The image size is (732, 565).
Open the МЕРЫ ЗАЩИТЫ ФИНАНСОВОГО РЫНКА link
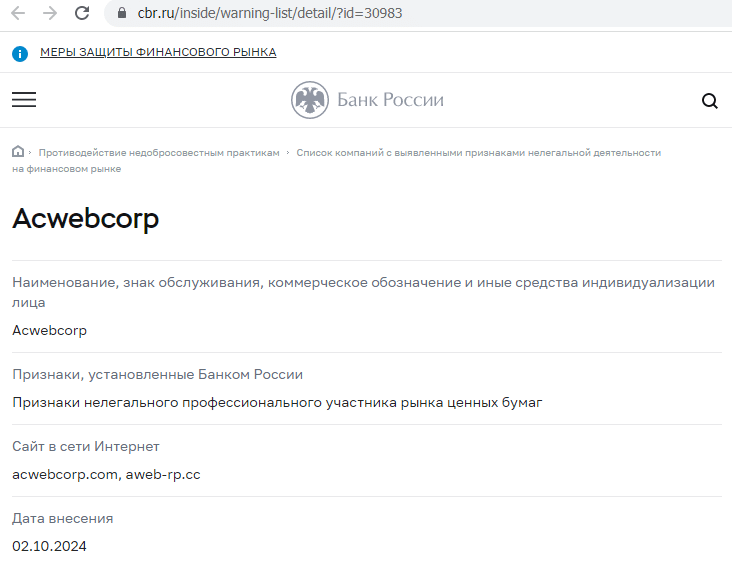(158, 52)
